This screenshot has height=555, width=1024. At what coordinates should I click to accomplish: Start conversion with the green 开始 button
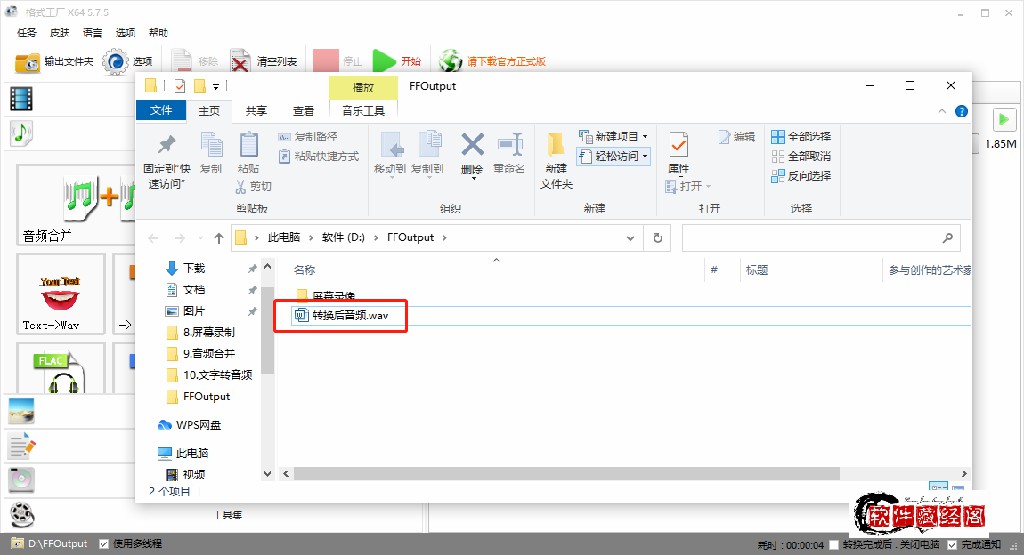396,61
